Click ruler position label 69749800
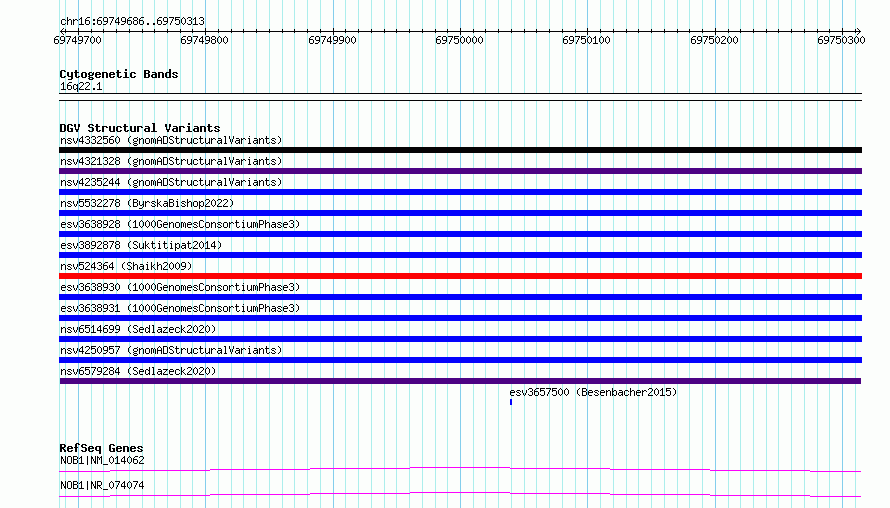890x508 pixels. coord(204,40)
